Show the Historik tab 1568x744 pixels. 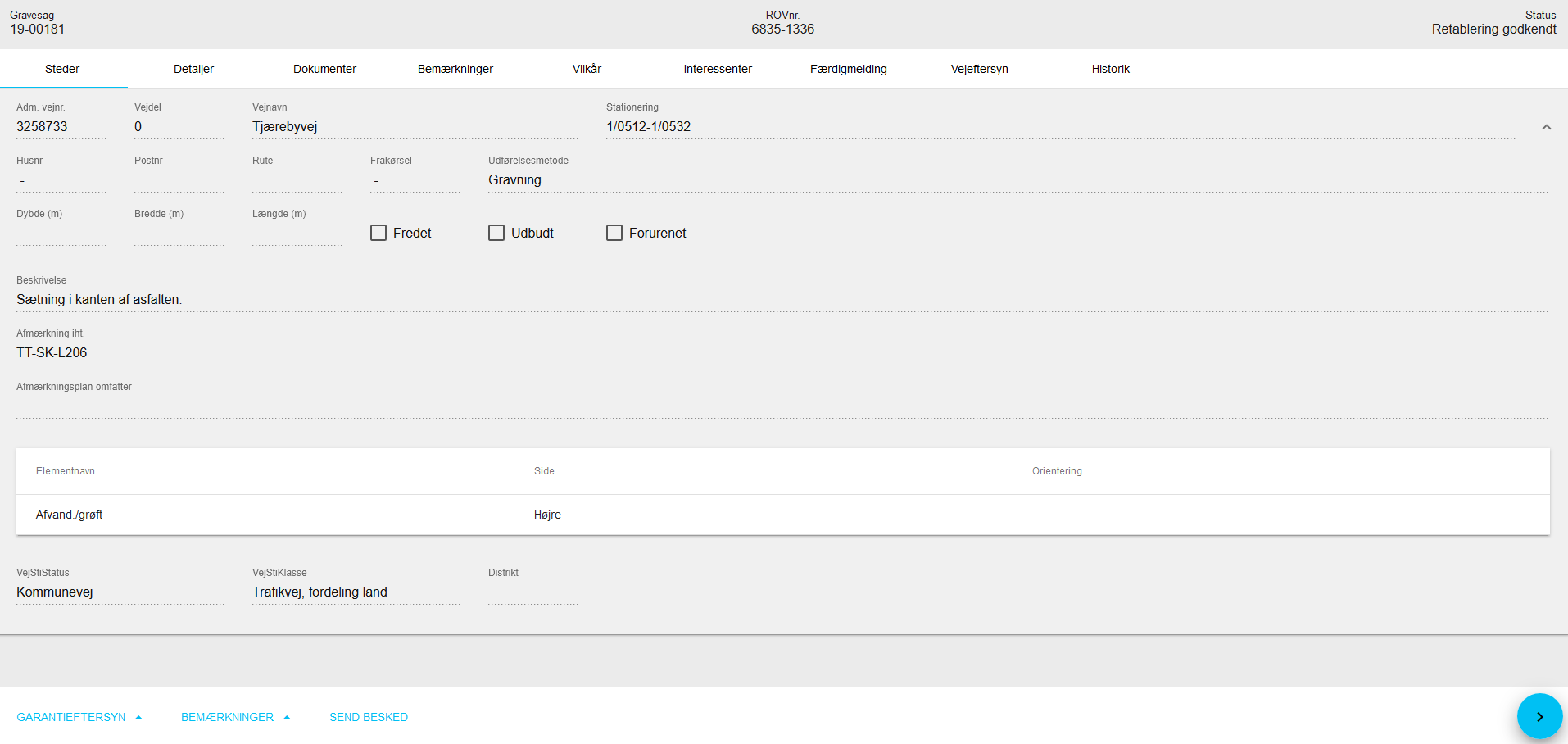(1110, 69)
